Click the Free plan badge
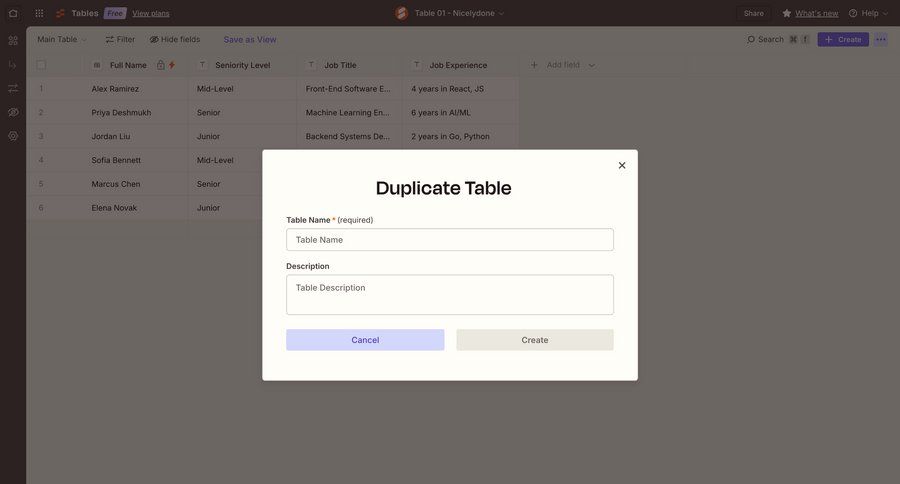Screen dimensions: 900x484 (x=115, y=13)
